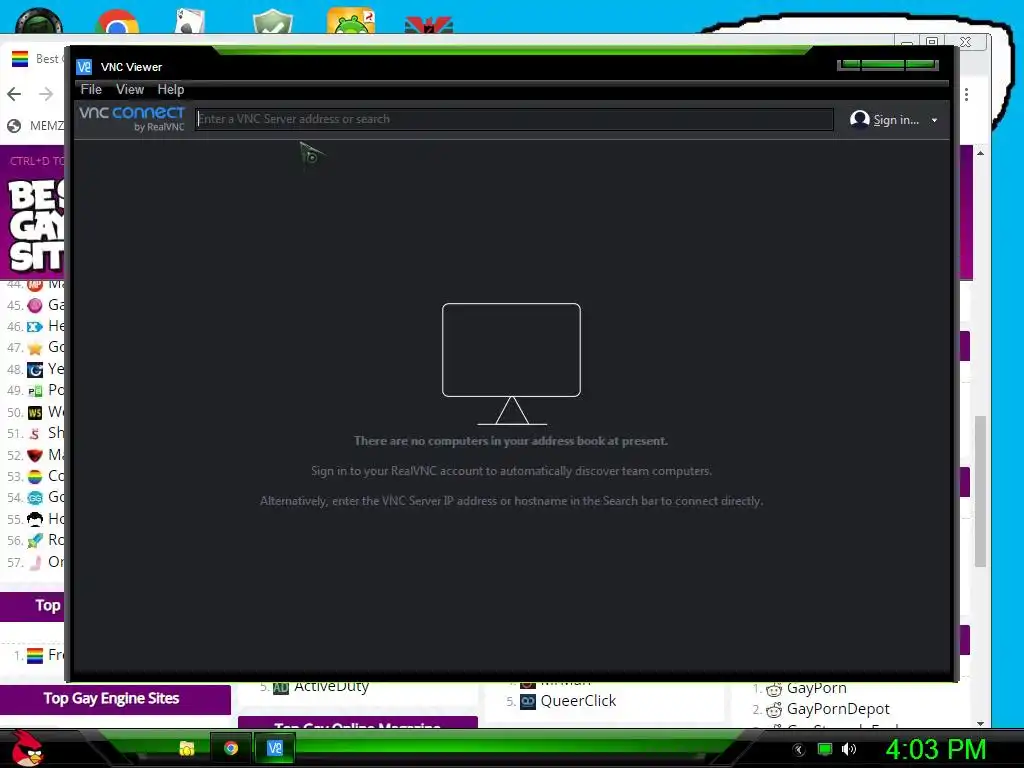Click the QueerClick site icon
1024x768 pixels.
coord(528,701)
